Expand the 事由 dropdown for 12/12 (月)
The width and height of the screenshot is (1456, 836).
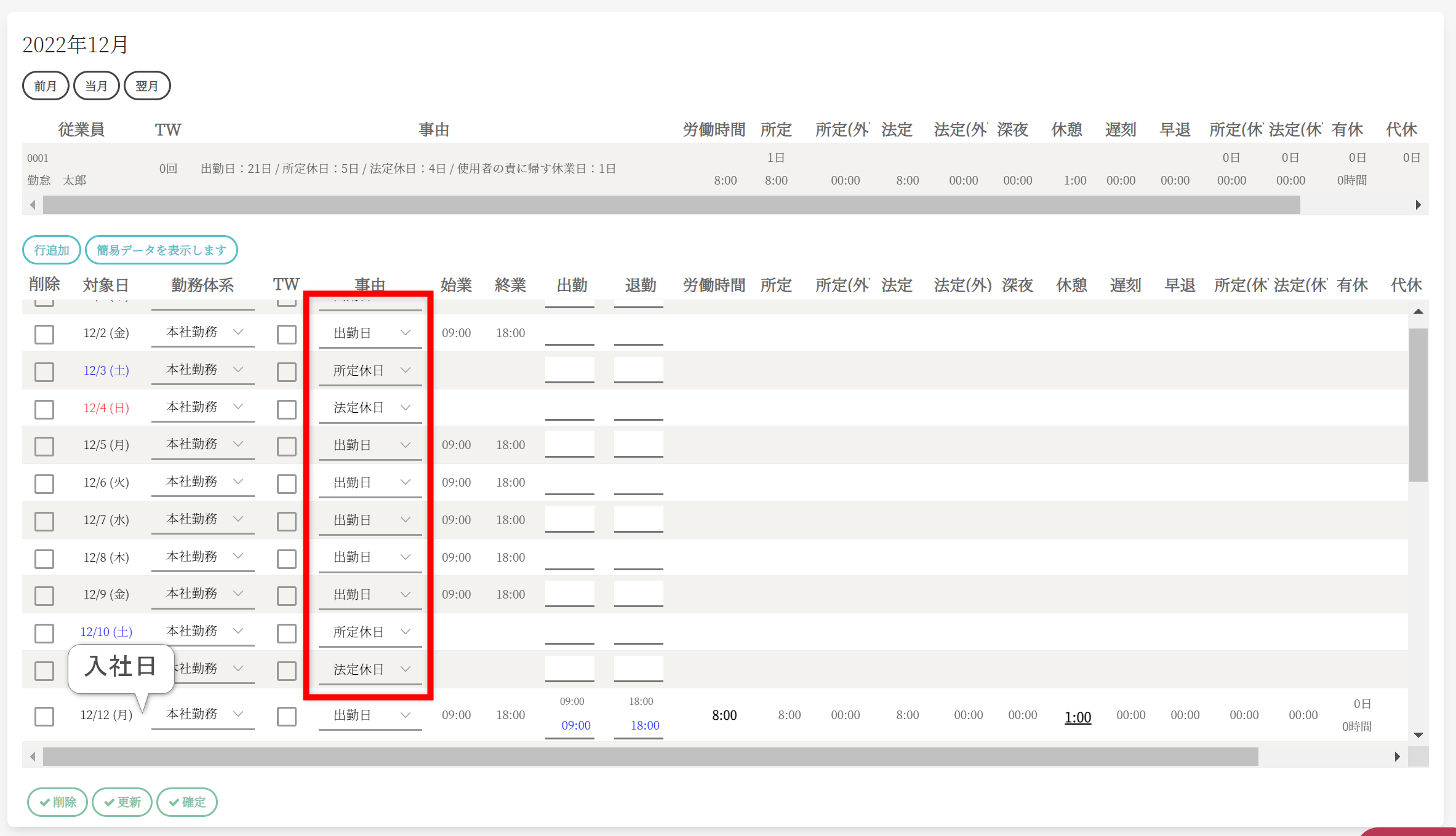click(370, 715)
